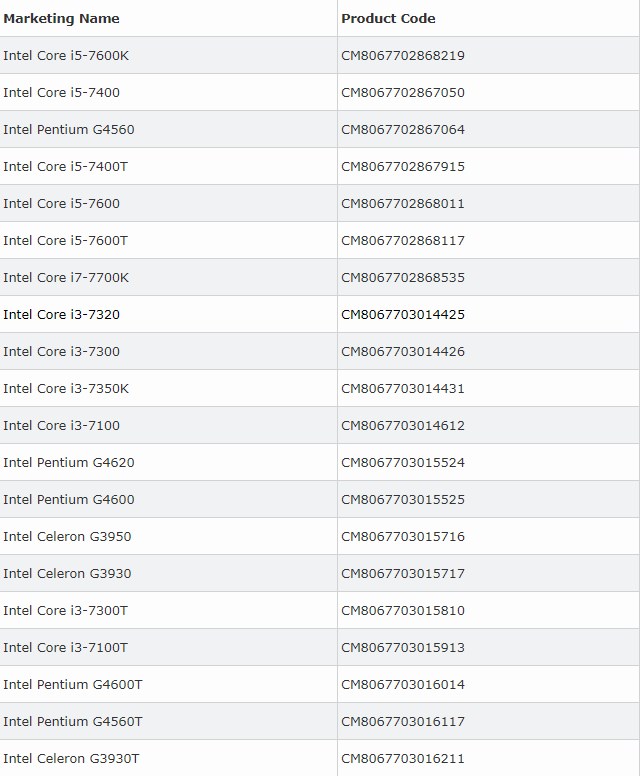Select the Intel Core i5-7600K cell
640x776 pixels.
pyautogui.click(x=66, y=56)
